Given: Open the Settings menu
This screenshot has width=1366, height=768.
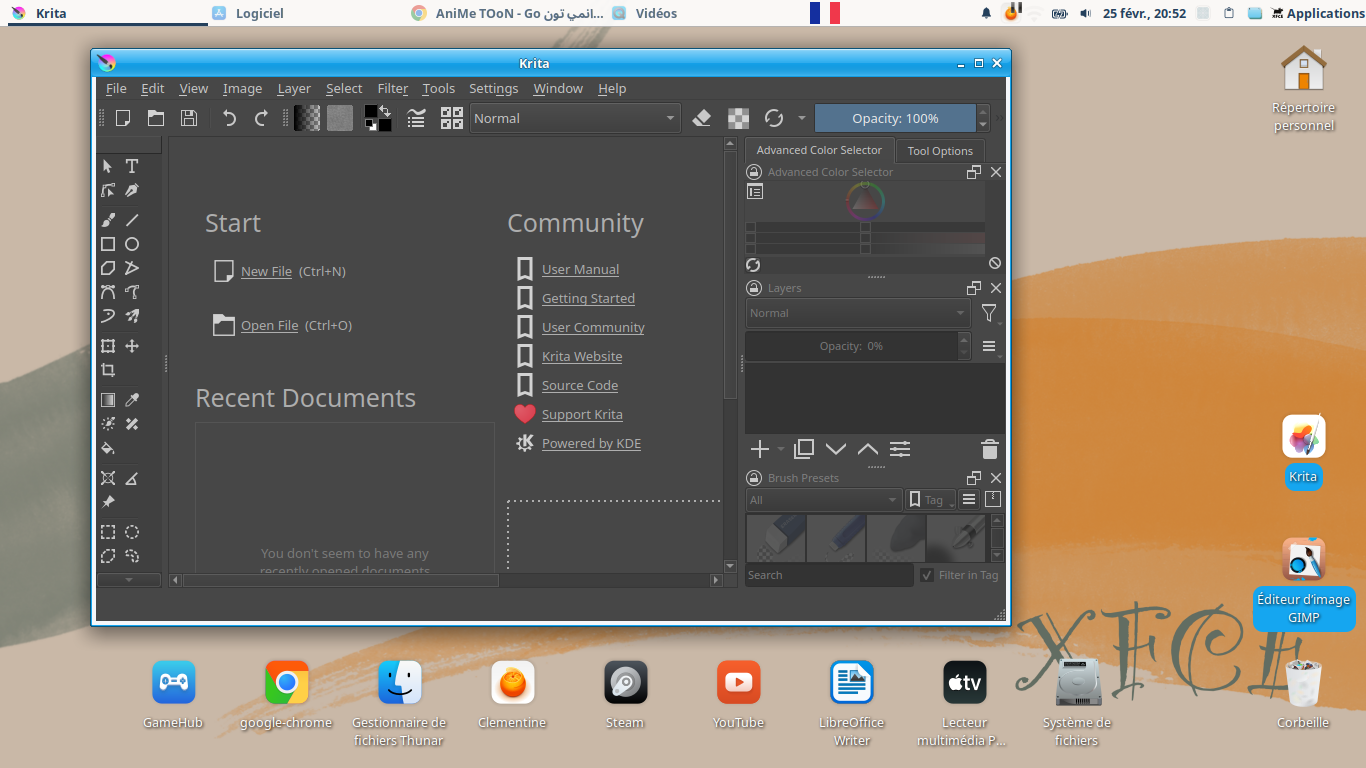Looking at the screenshot, I should 494,88.
